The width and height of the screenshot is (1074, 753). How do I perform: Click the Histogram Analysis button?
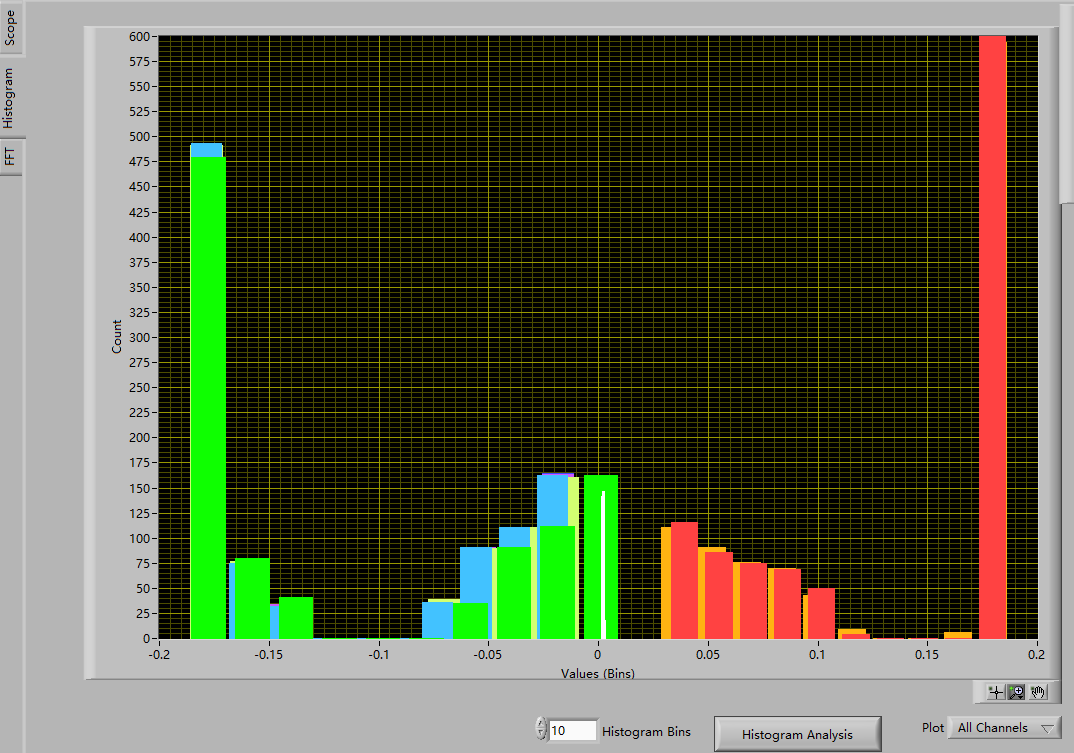pos(797,735)
